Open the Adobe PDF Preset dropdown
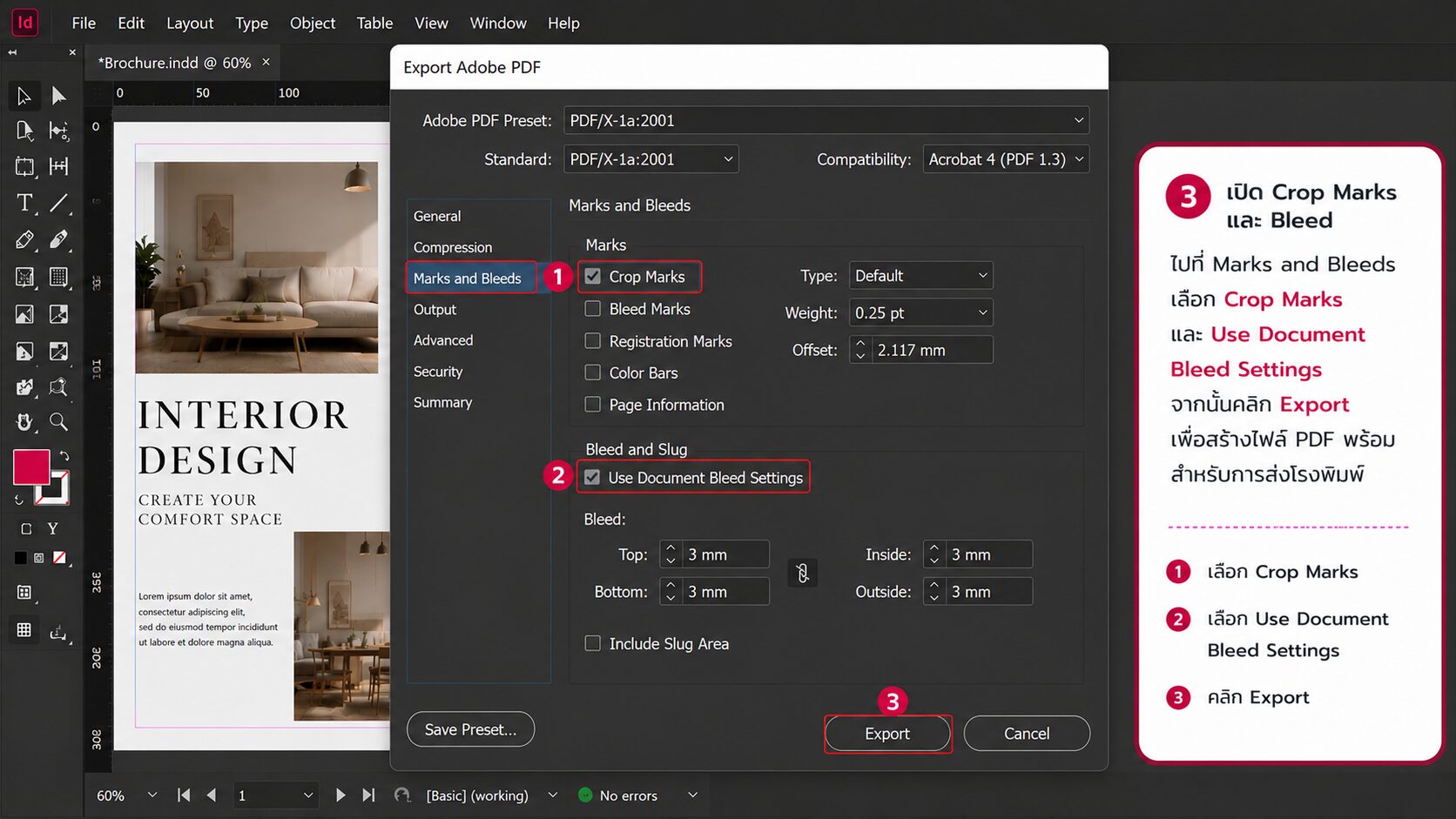The height and width of the screenshot is (819, 1456). pos(826,120)
